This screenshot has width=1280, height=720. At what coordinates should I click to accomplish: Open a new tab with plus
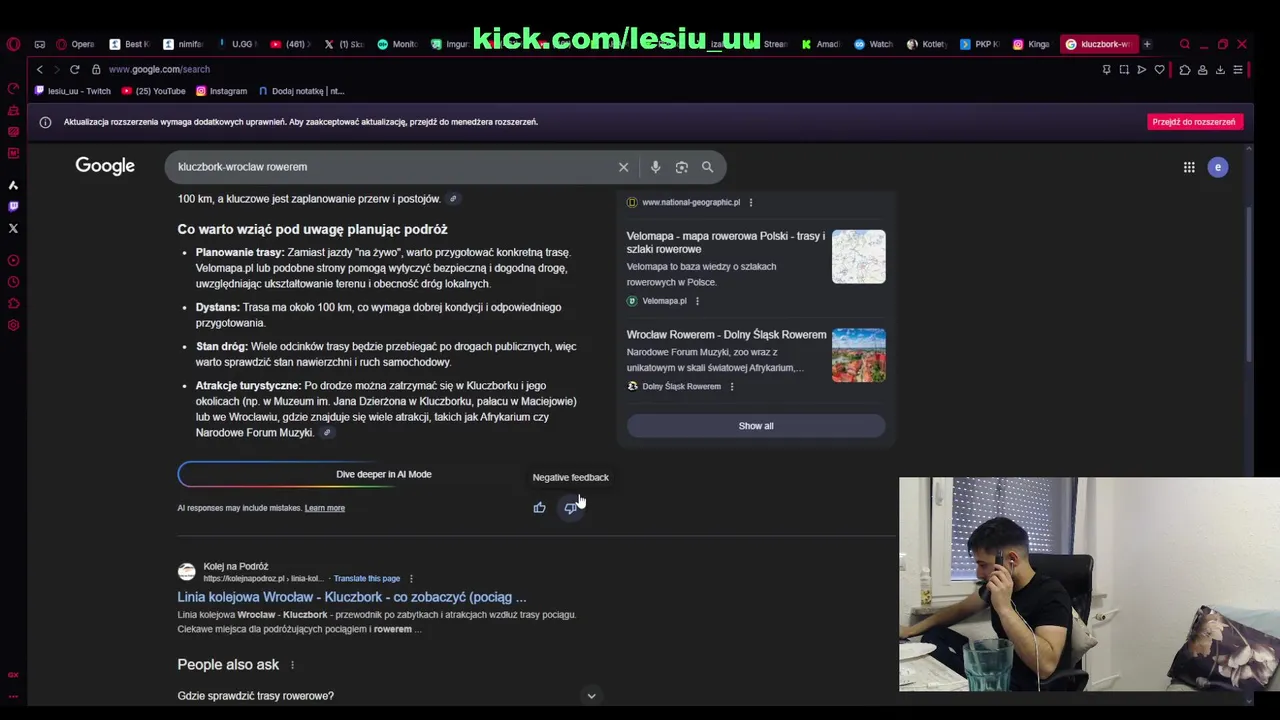[1147, 44]
